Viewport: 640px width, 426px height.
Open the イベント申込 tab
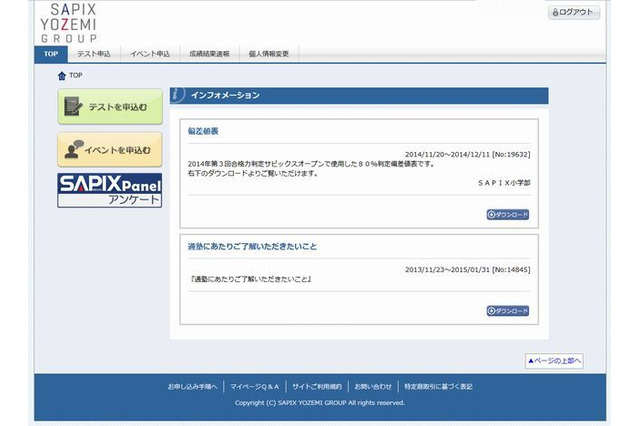click(150, 54)
